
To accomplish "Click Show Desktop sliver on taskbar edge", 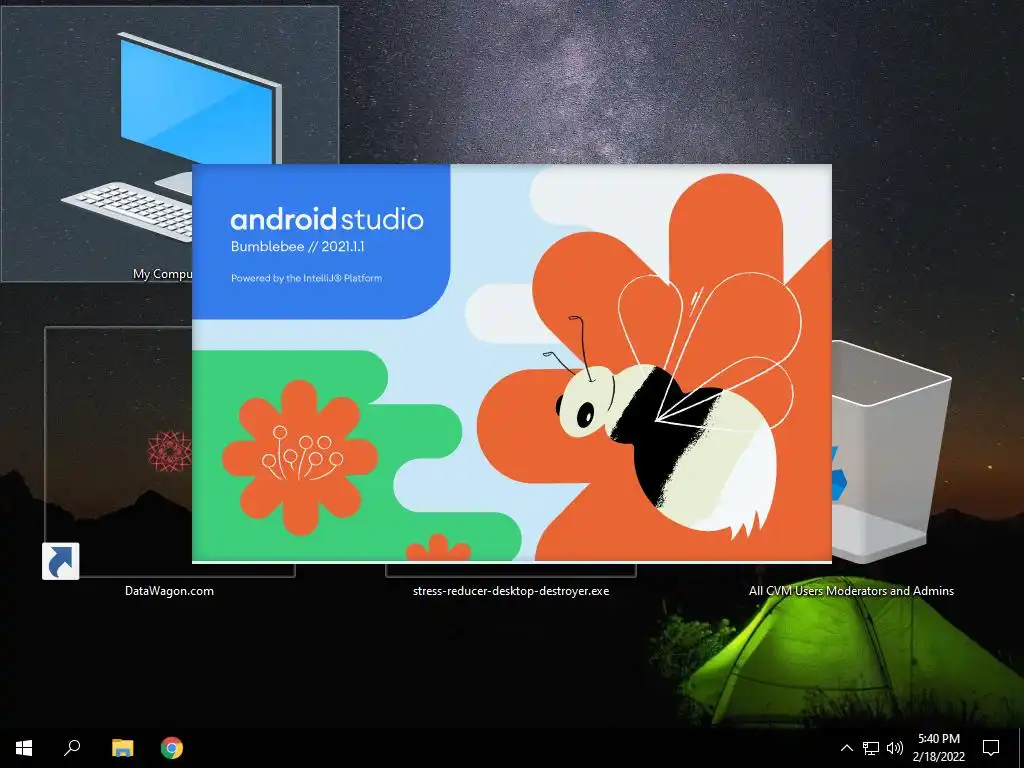I will pos(1021,748).
